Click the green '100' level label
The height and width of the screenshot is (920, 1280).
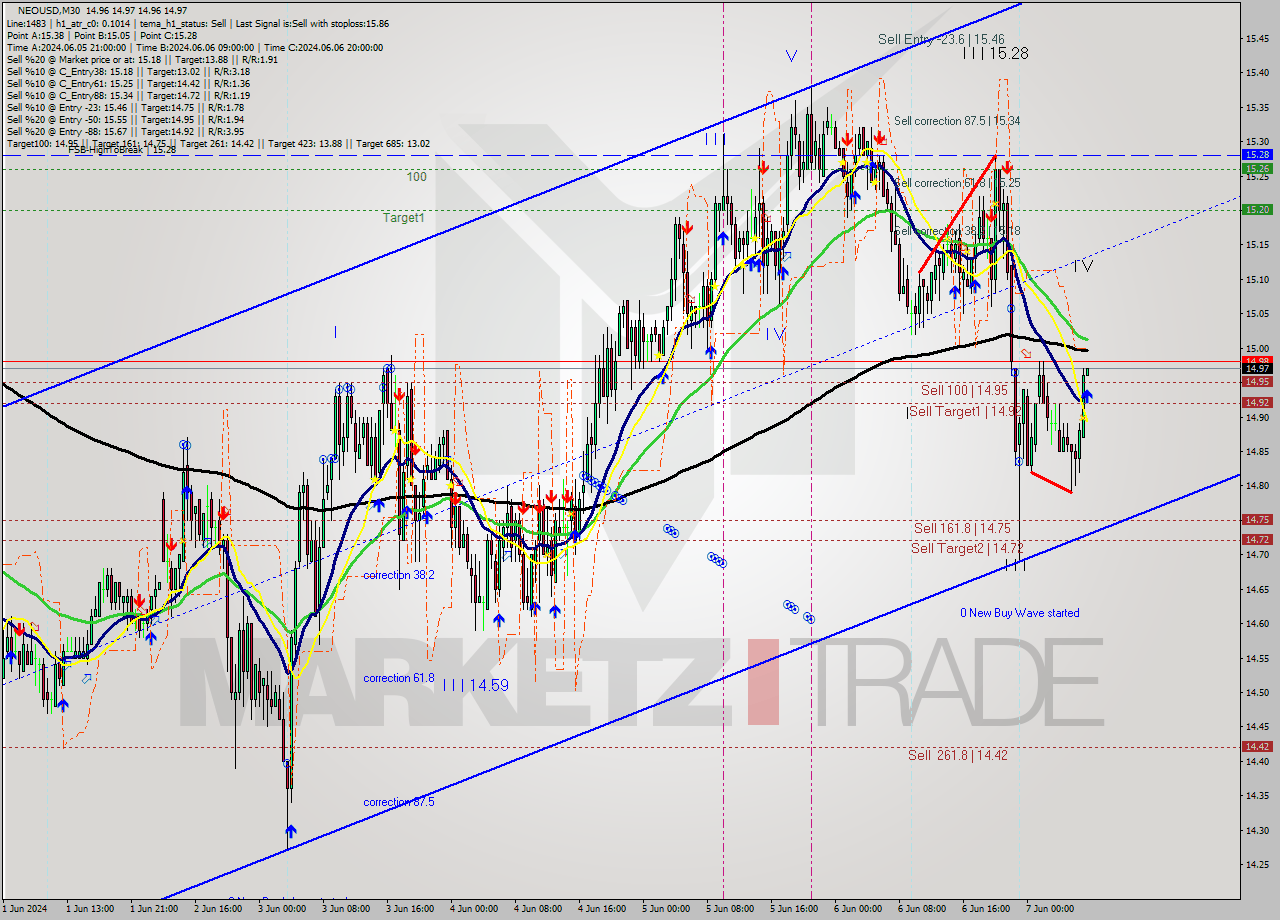[x=416, y=177]
